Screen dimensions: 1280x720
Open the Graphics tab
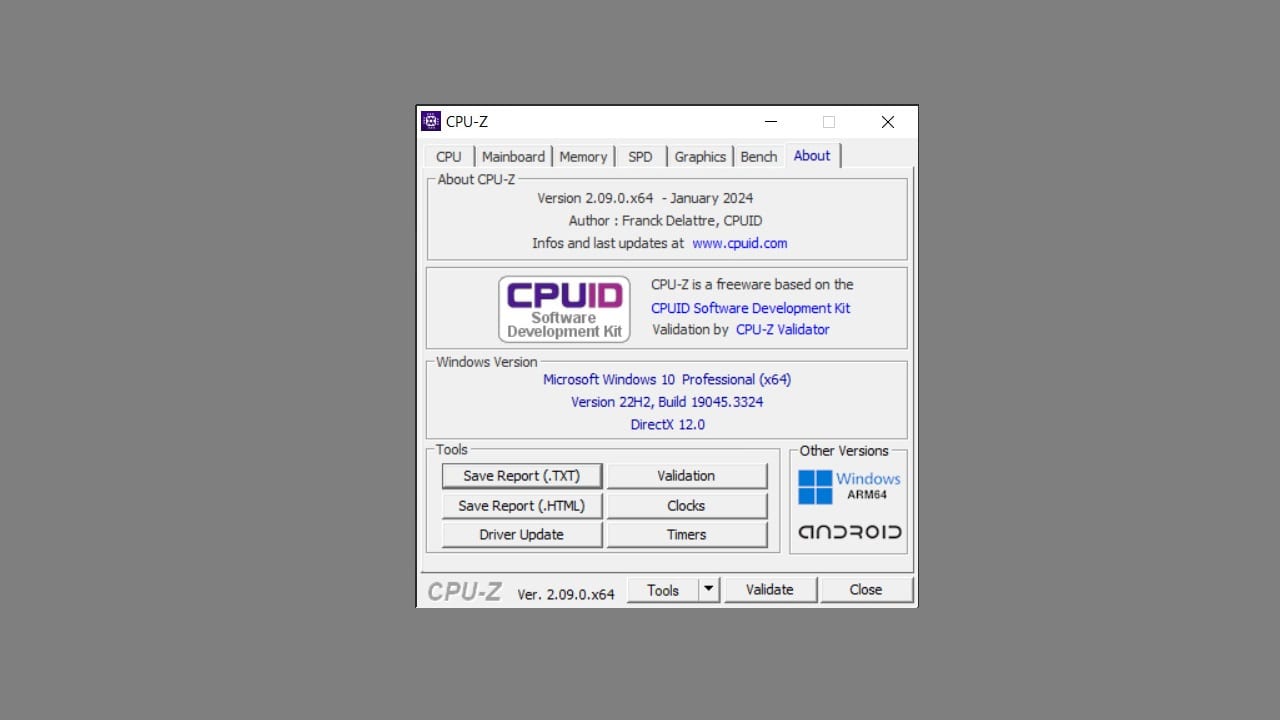click(x=700, y=156)
